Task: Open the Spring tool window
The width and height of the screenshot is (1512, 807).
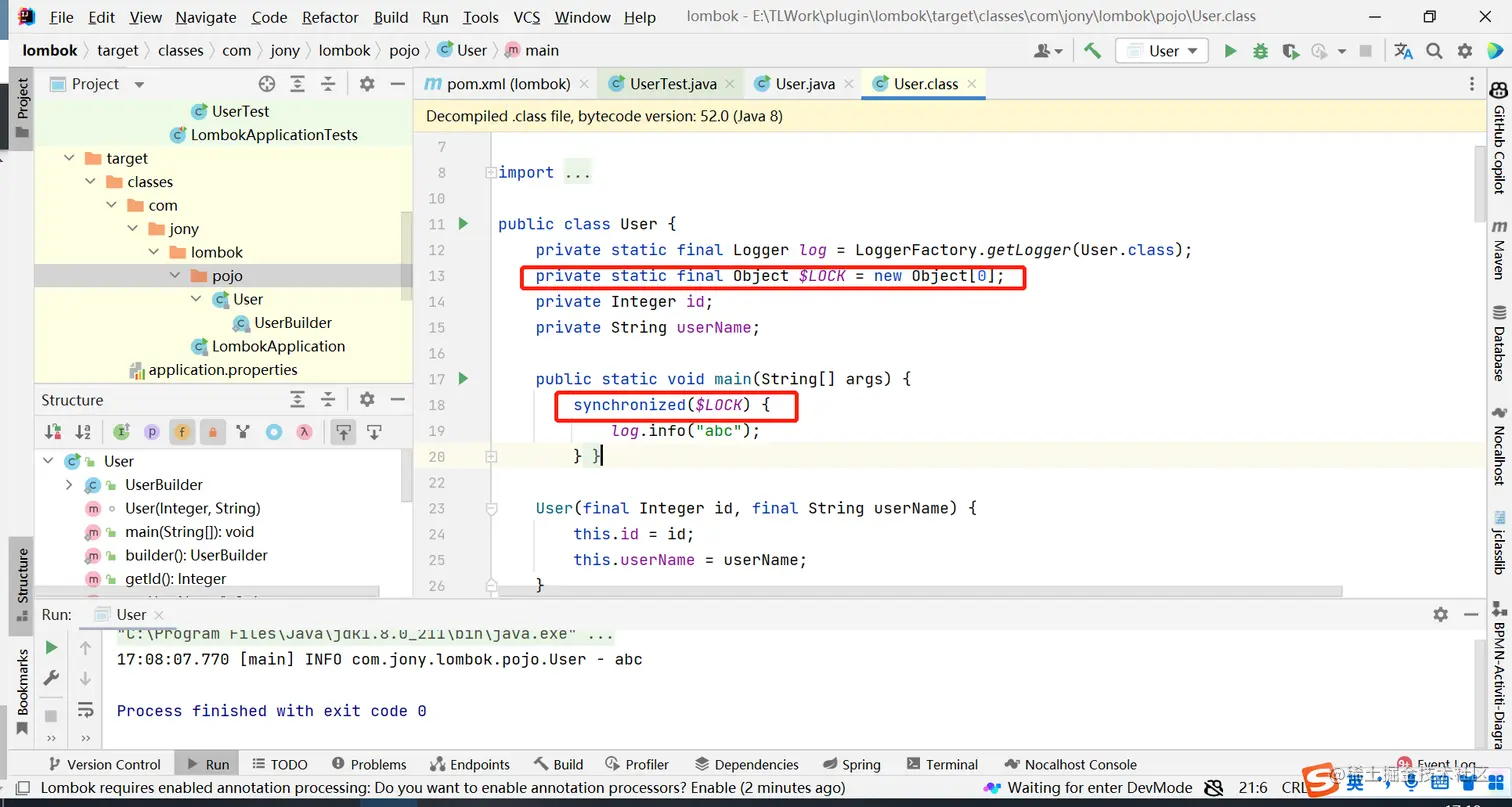Action: click(x=850, y=764)
